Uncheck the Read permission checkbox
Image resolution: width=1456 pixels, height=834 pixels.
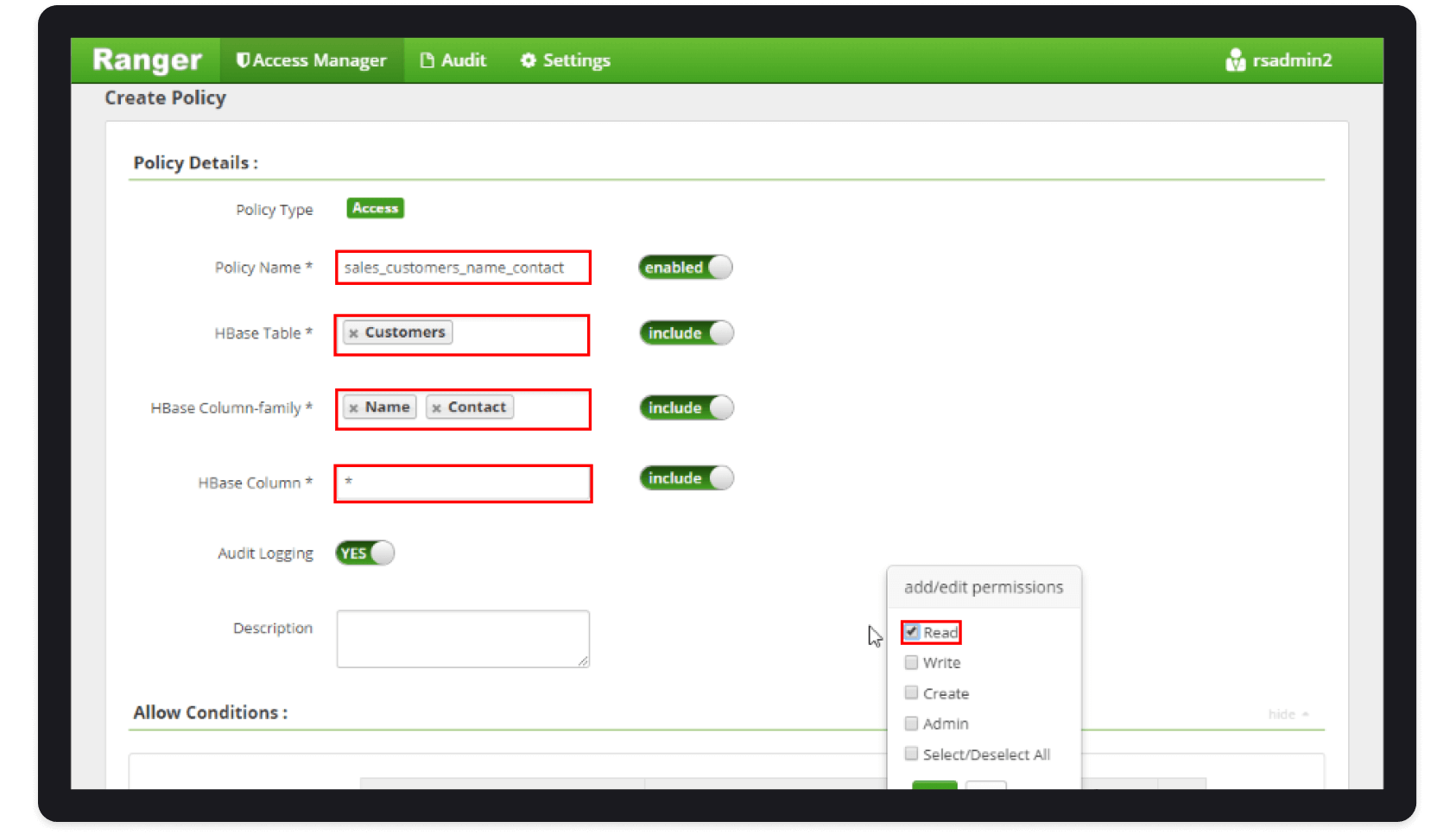click(911, 632)
